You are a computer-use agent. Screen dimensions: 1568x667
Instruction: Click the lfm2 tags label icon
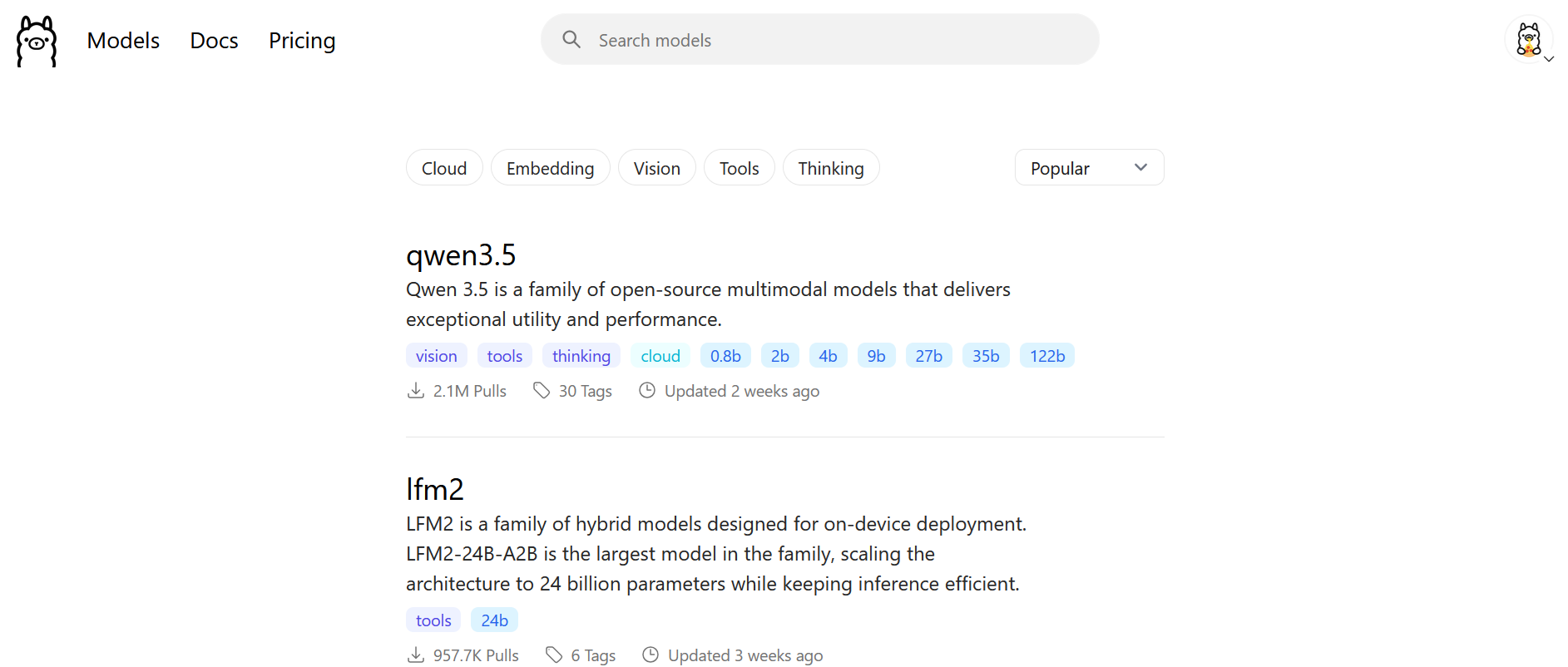(x=554, y=655)
